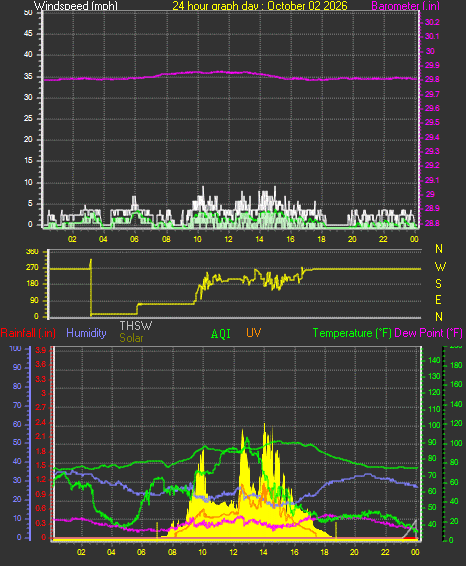Click the 110 mark on temperature axis
466x566 pixels.
click(434, 409)
